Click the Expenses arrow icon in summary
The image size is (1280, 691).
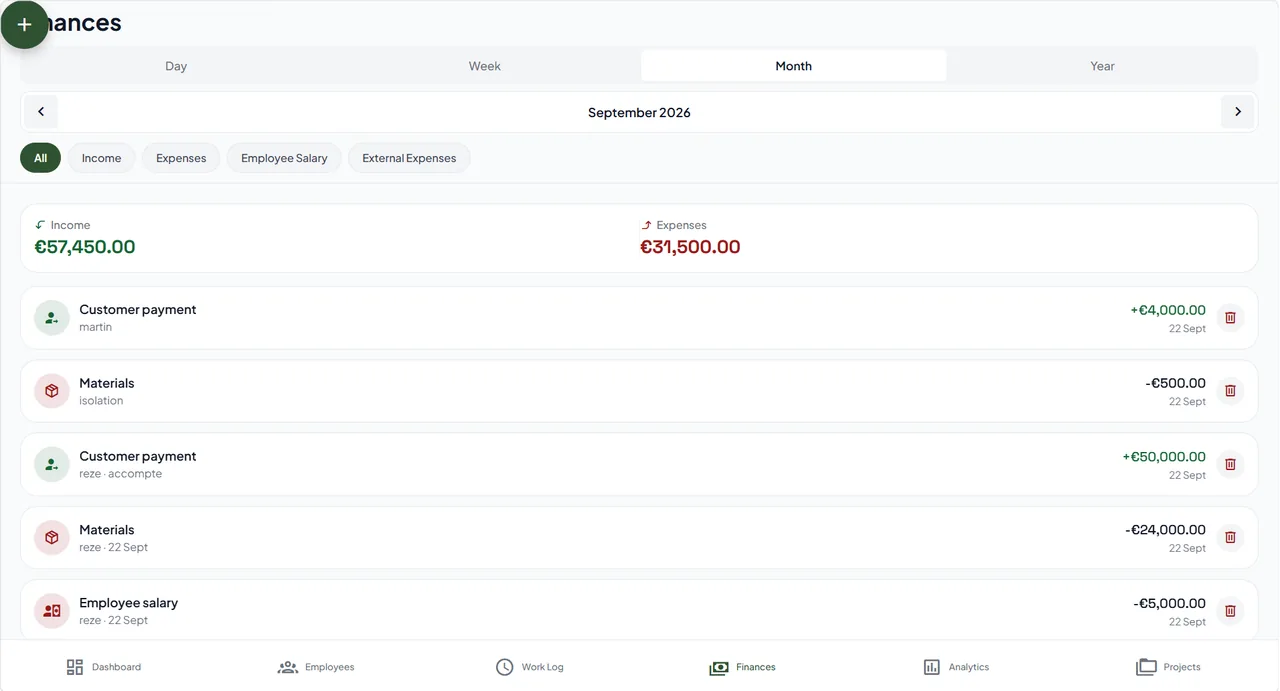[x=646, y=225]
